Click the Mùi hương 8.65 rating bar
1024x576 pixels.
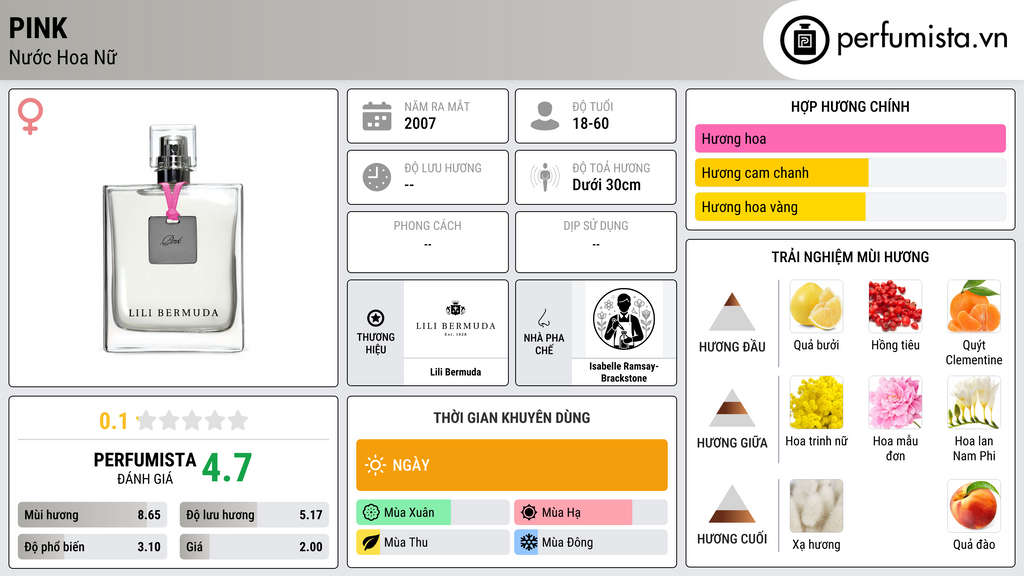pyautogui.click(x=92, y=515)
